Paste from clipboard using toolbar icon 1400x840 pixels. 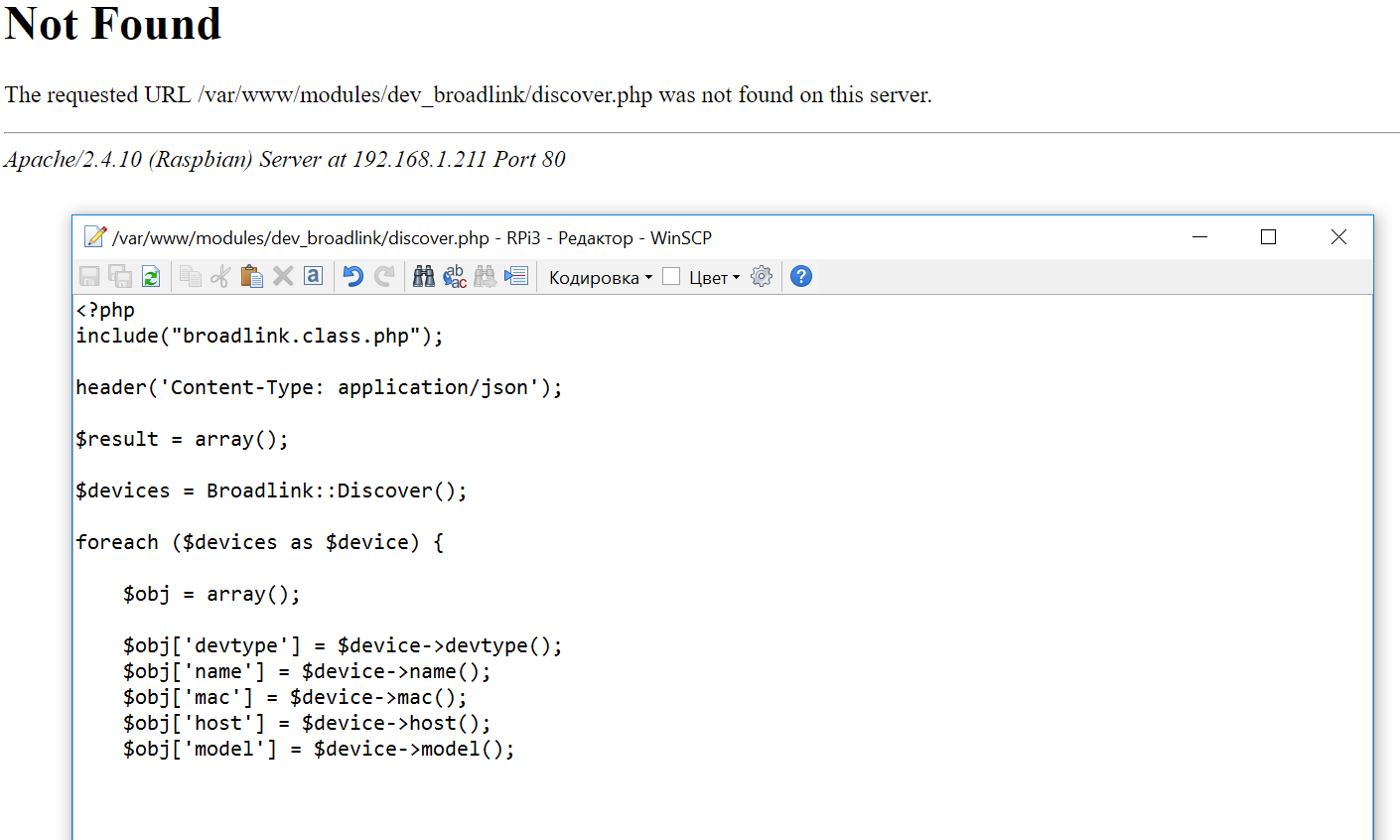(x=252, y=277)
